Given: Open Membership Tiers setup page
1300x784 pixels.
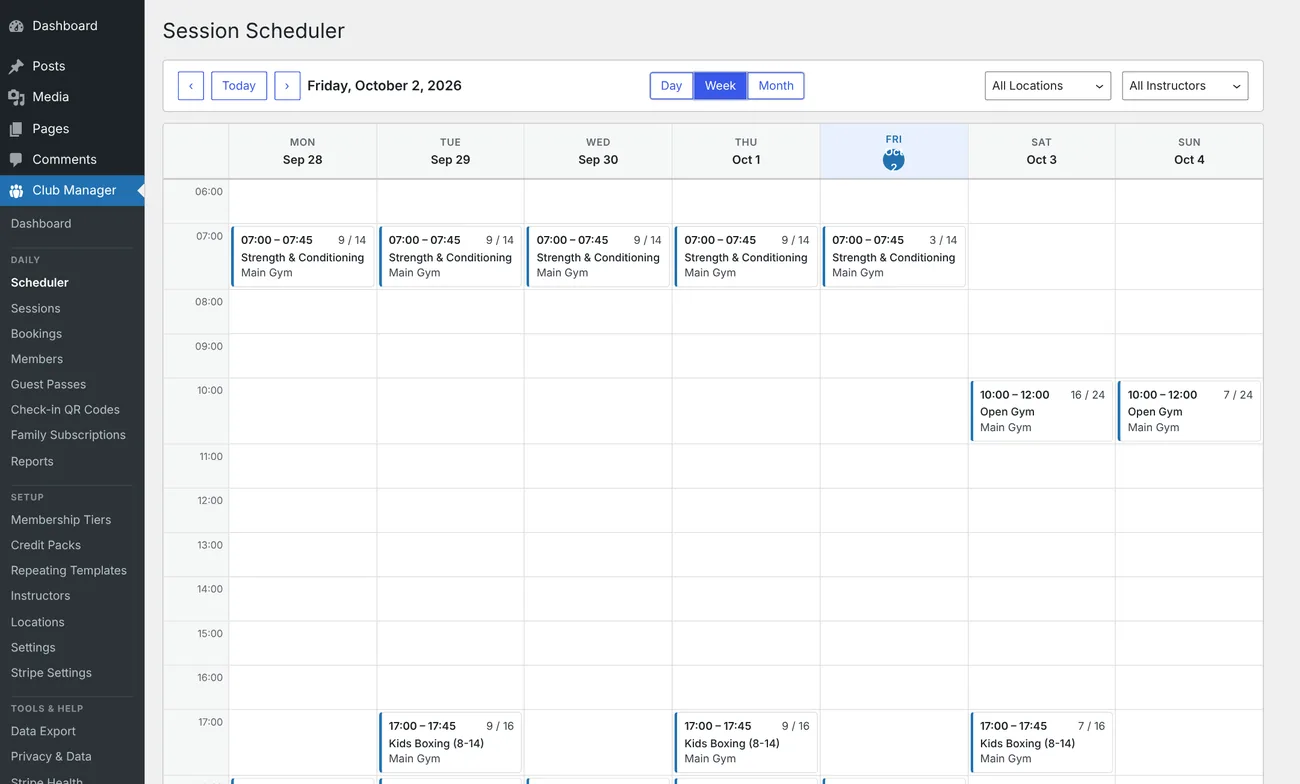Looking at the screenshot, I should 61,520.
